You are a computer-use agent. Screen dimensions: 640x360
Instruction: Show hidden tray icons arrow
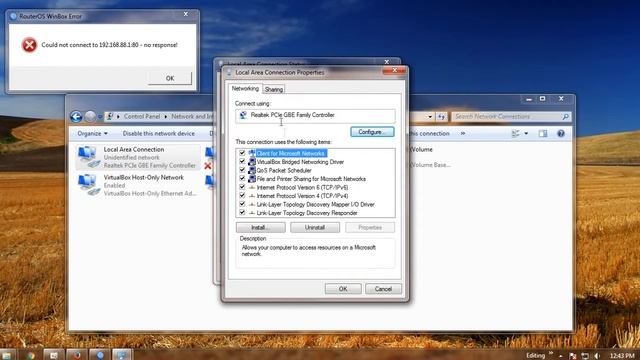pyautogui.click(x=561, y=356)
